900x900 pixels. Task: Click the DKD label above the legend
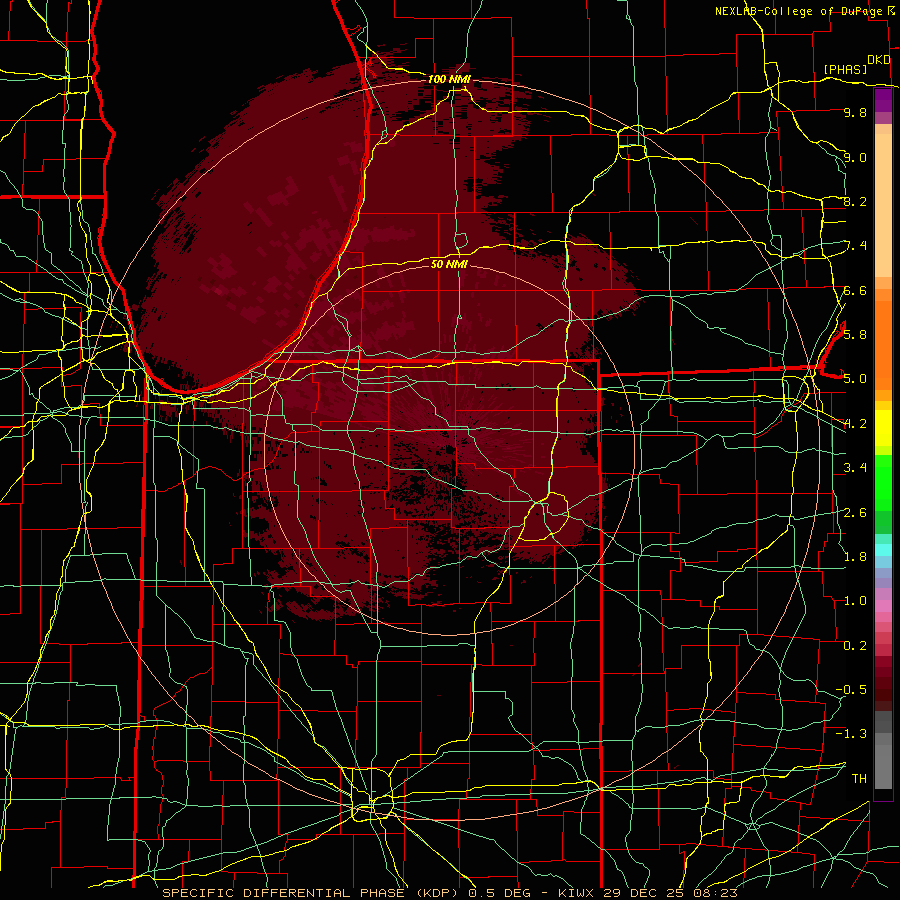coord(878,60)
